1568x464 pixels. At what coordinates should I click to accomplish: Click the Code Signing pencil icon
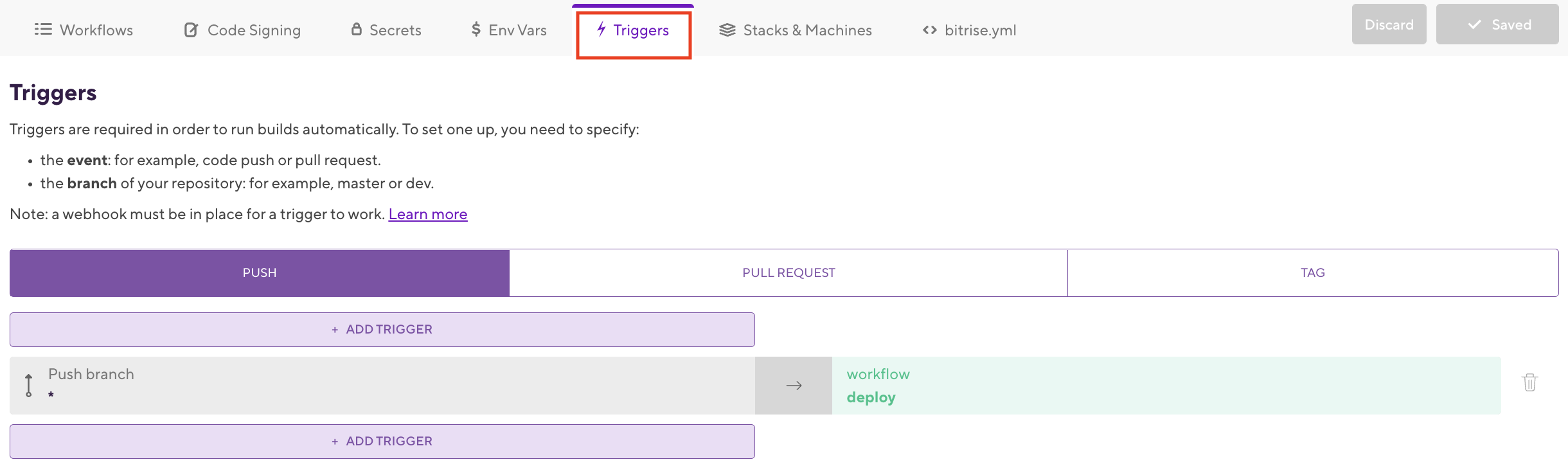pos(191,30)
